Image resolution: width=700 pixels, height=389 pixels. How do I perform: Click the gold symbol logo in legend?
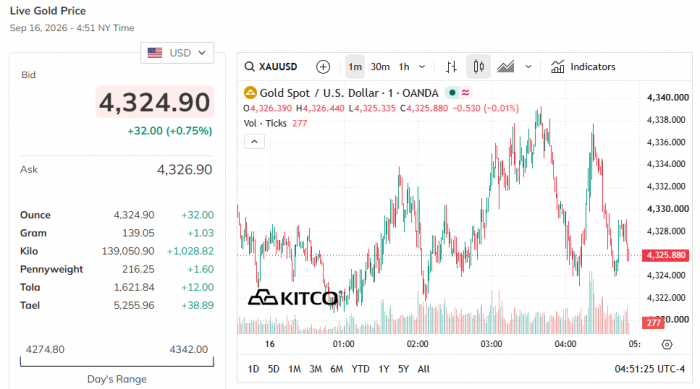click(x=250, y=92)
